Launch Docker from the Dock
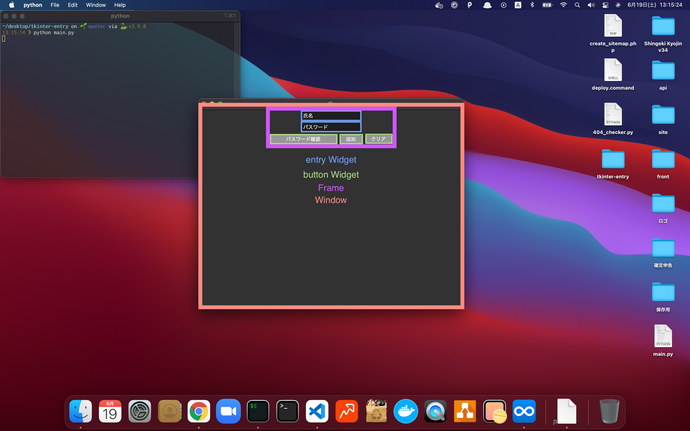 (406, 411)
